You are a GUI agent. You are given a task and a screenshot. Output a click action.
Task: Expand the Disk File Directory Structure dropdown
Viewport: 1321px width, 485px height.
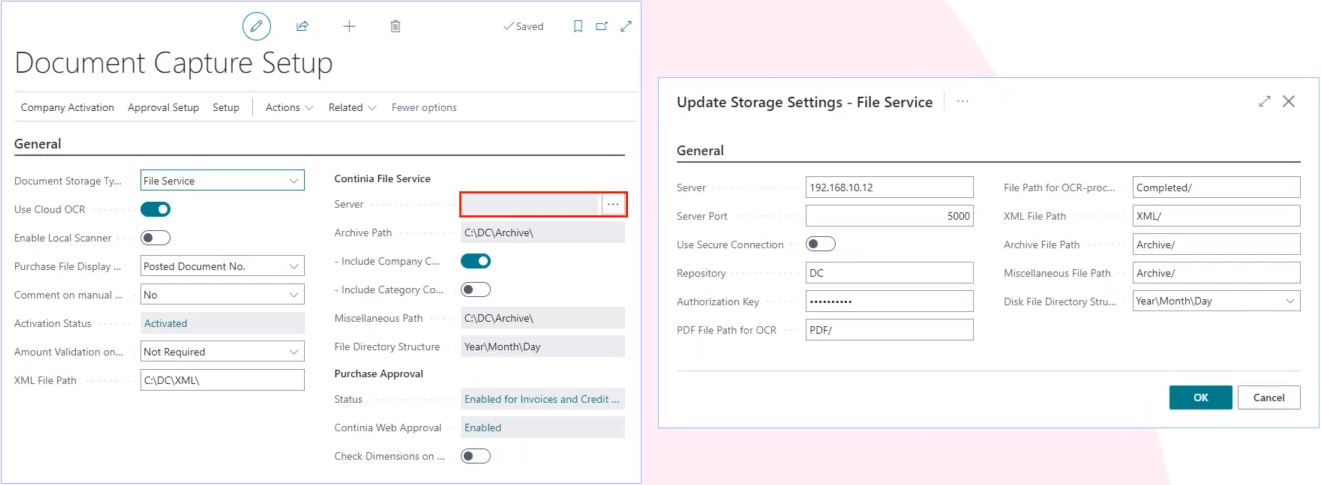(1217, 301)
